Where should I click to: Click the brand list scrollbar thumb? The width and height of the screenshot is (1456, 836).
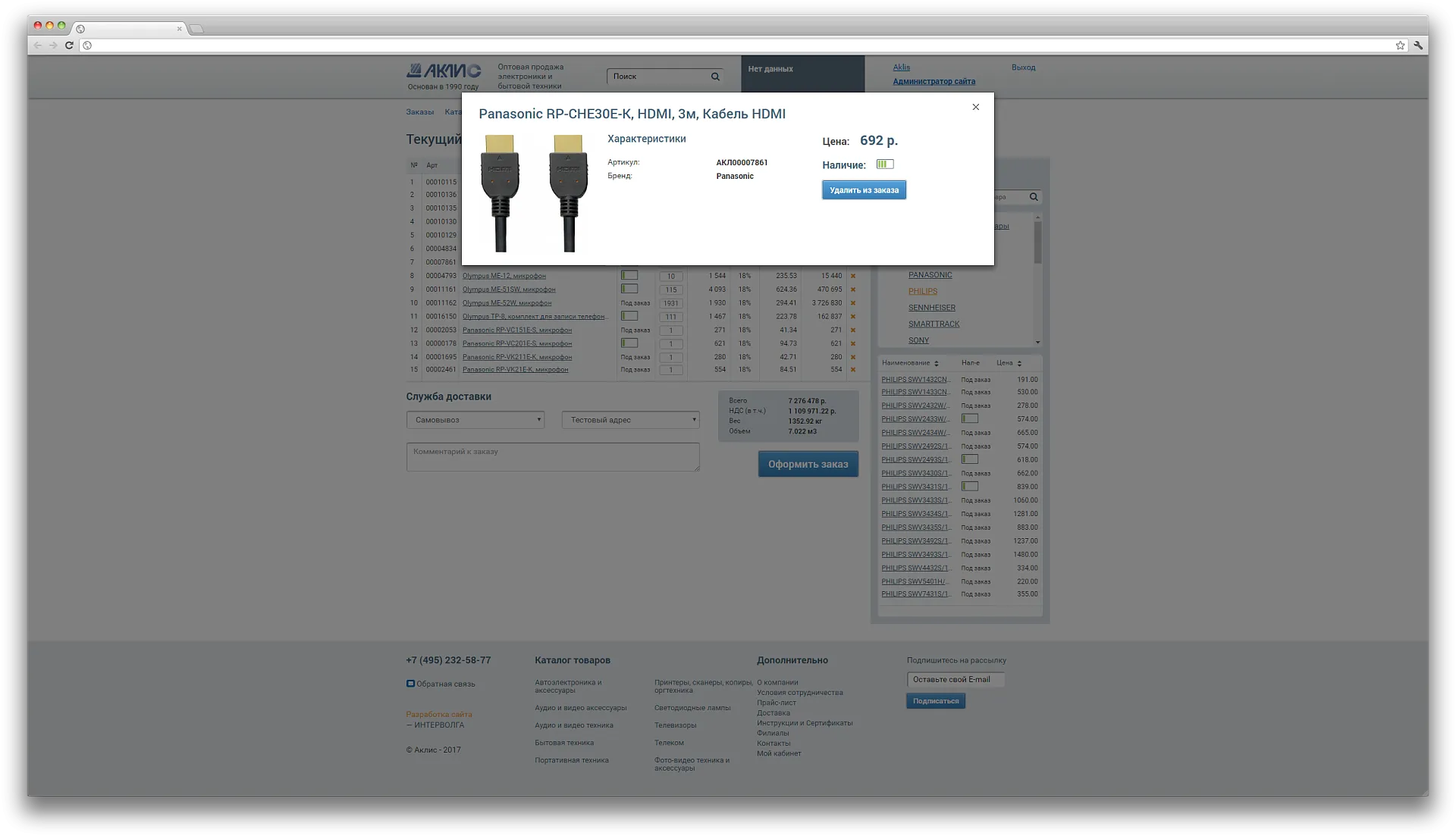(x=1037, y=243)
